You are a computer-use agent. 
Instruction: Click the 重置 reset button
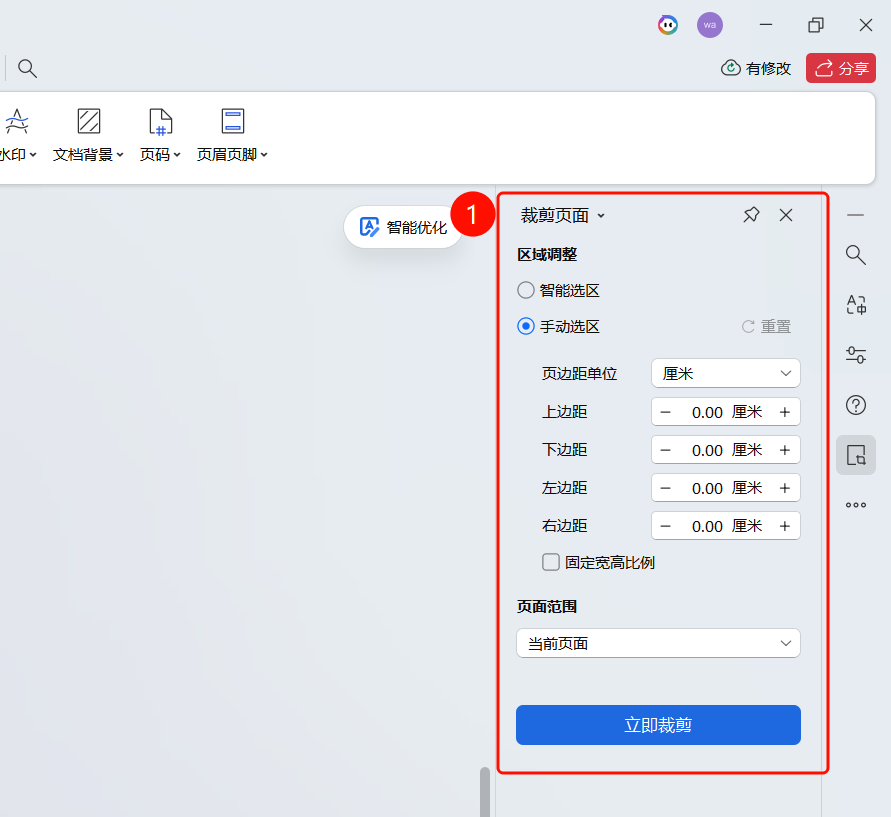pos(767,327)
